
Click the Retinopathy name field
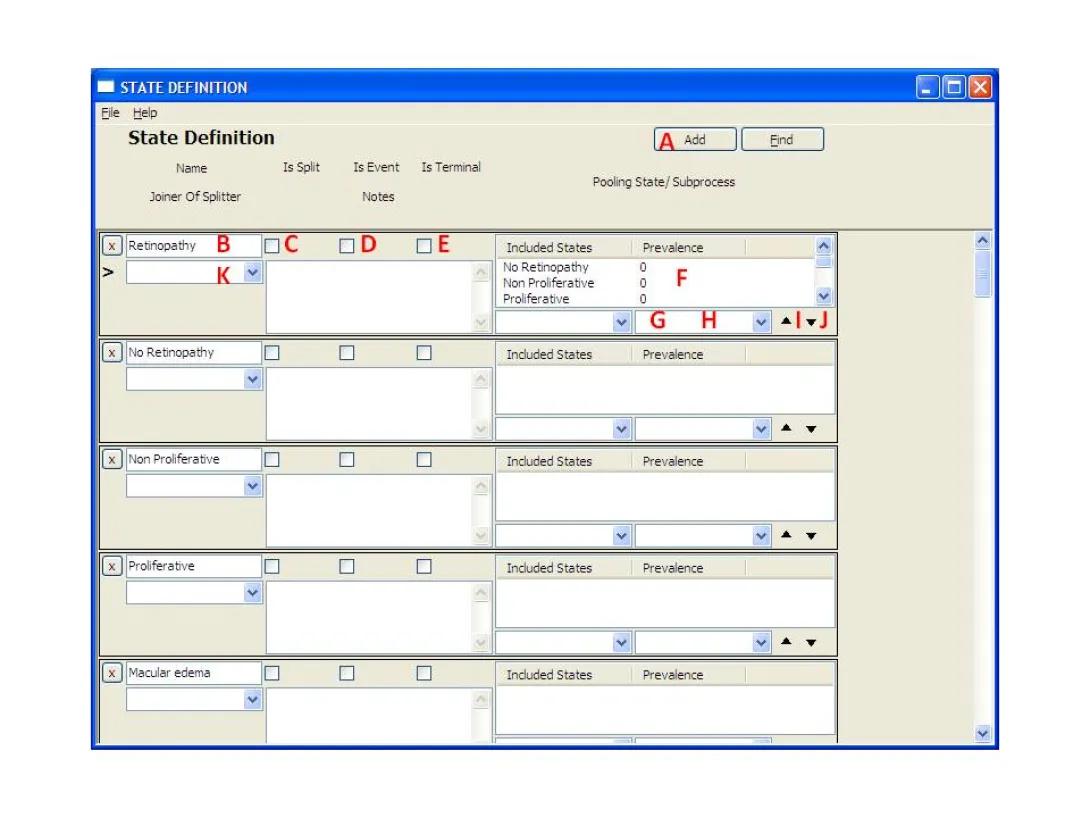pos(193,246)
